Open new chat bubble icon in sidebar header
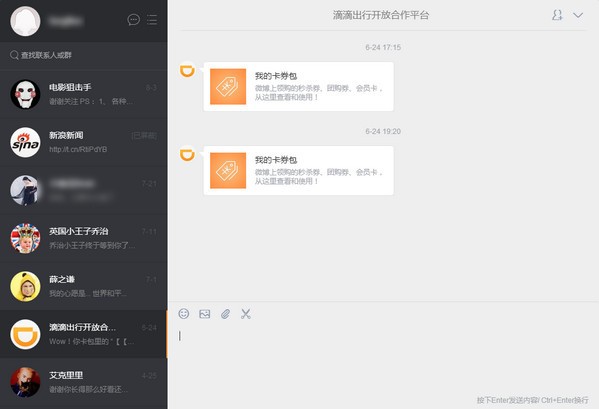This screenshot has width=599, height=409. click(133, 19)
